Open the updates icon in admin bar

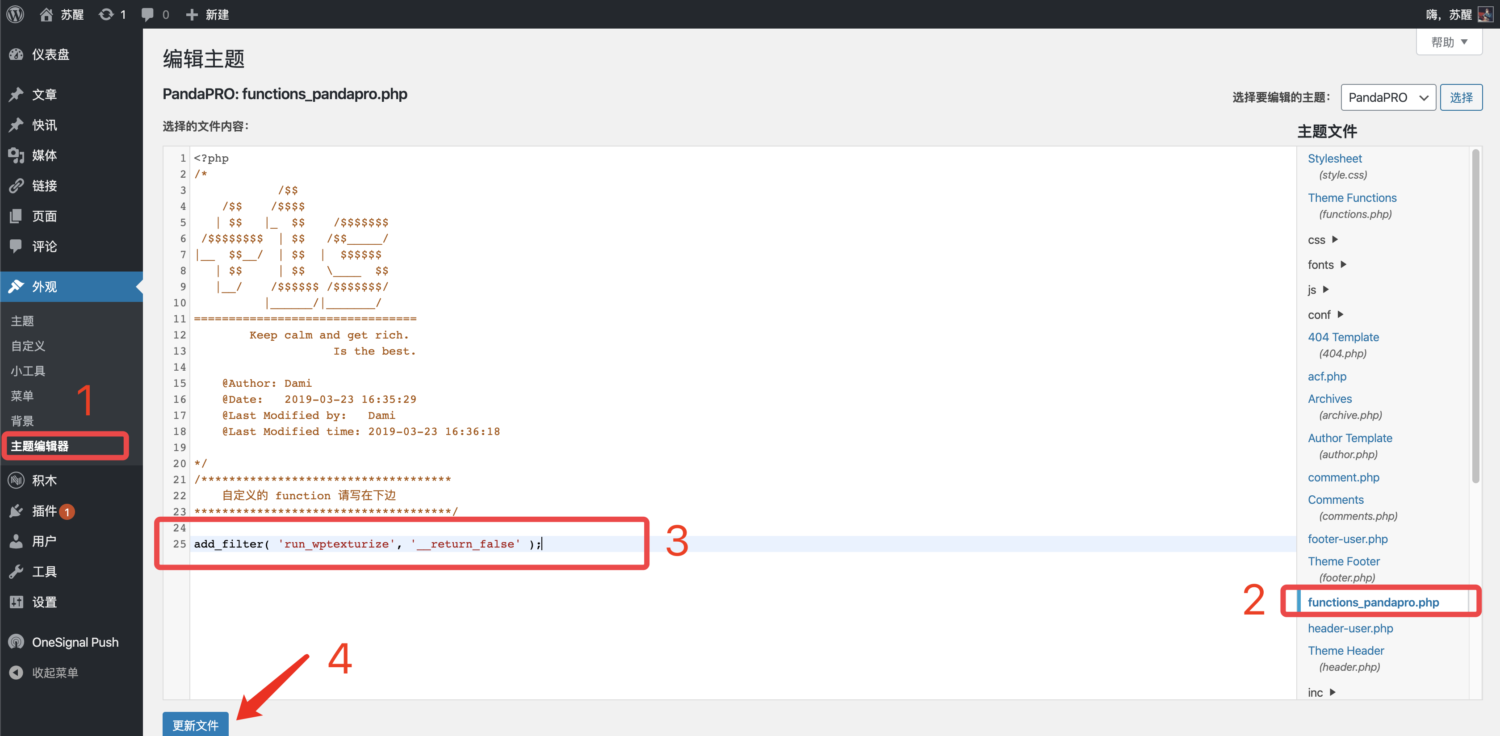pyautogui.click(x=106, y=15)
